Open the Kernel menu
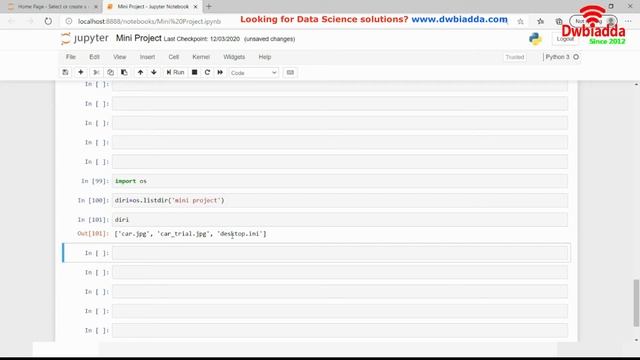The width and height of the screenshot is (640, 360). tap(201, 57)
